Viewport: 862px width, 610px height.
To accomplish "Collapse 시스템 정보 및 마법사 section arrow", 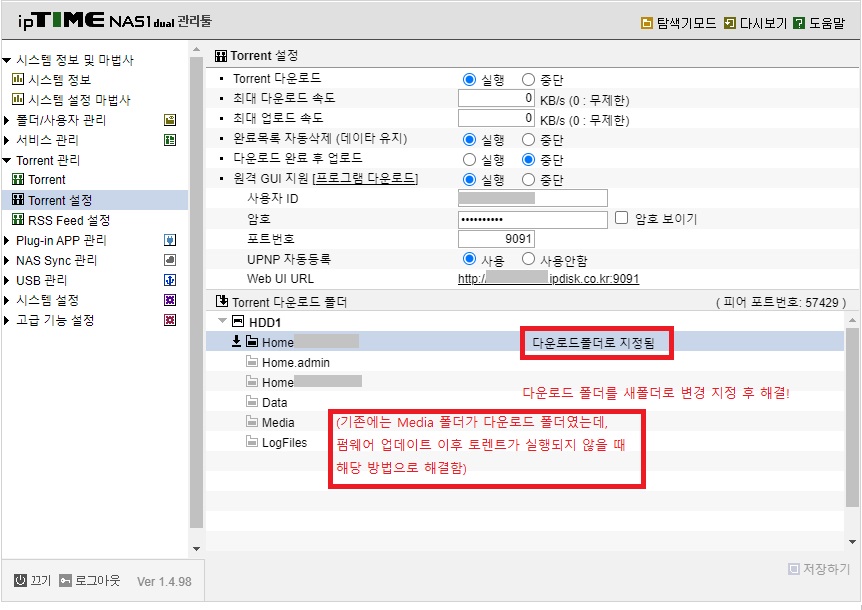I will (7, 60).
